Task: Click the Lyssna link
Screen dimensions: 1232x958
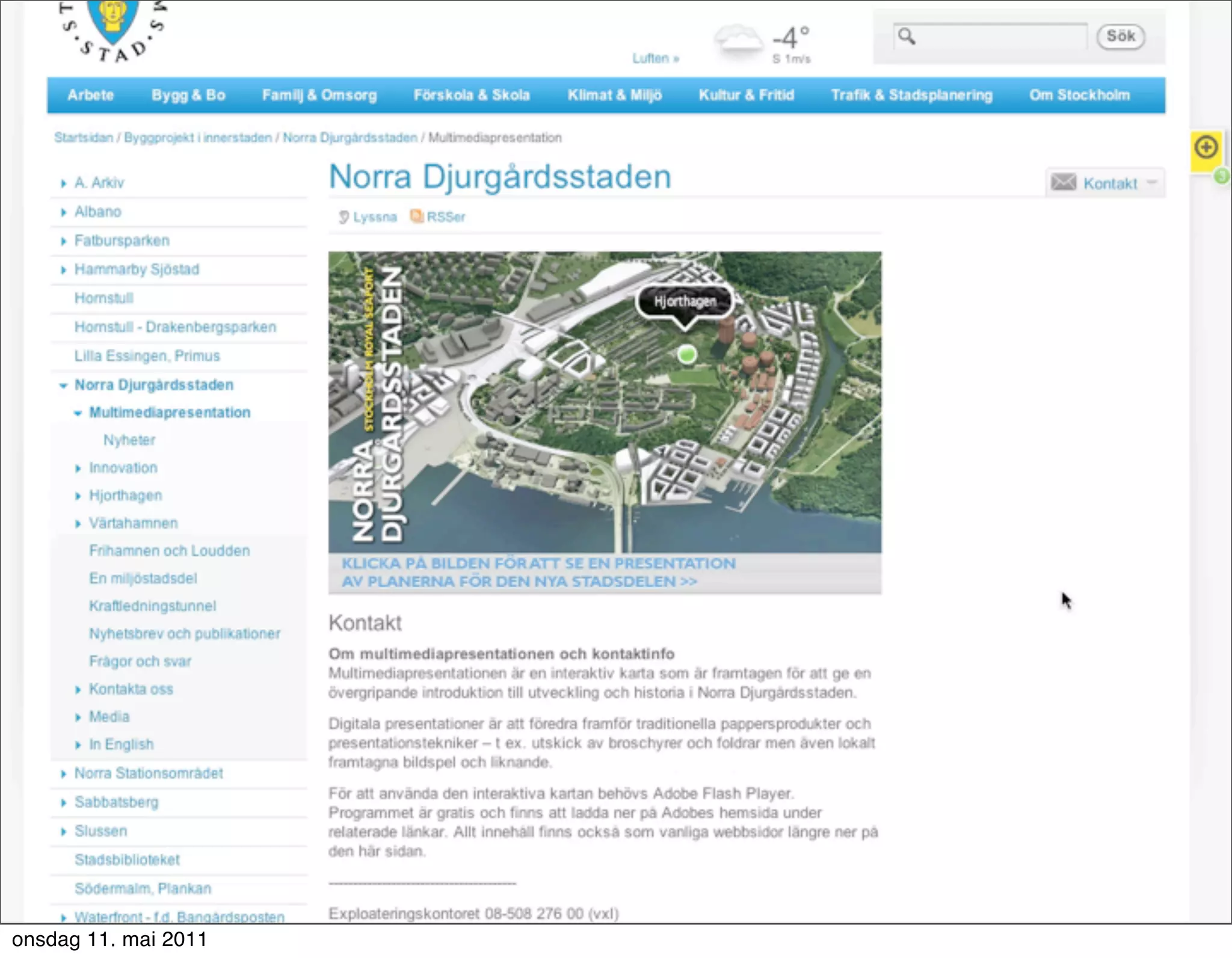Action: 375,217
